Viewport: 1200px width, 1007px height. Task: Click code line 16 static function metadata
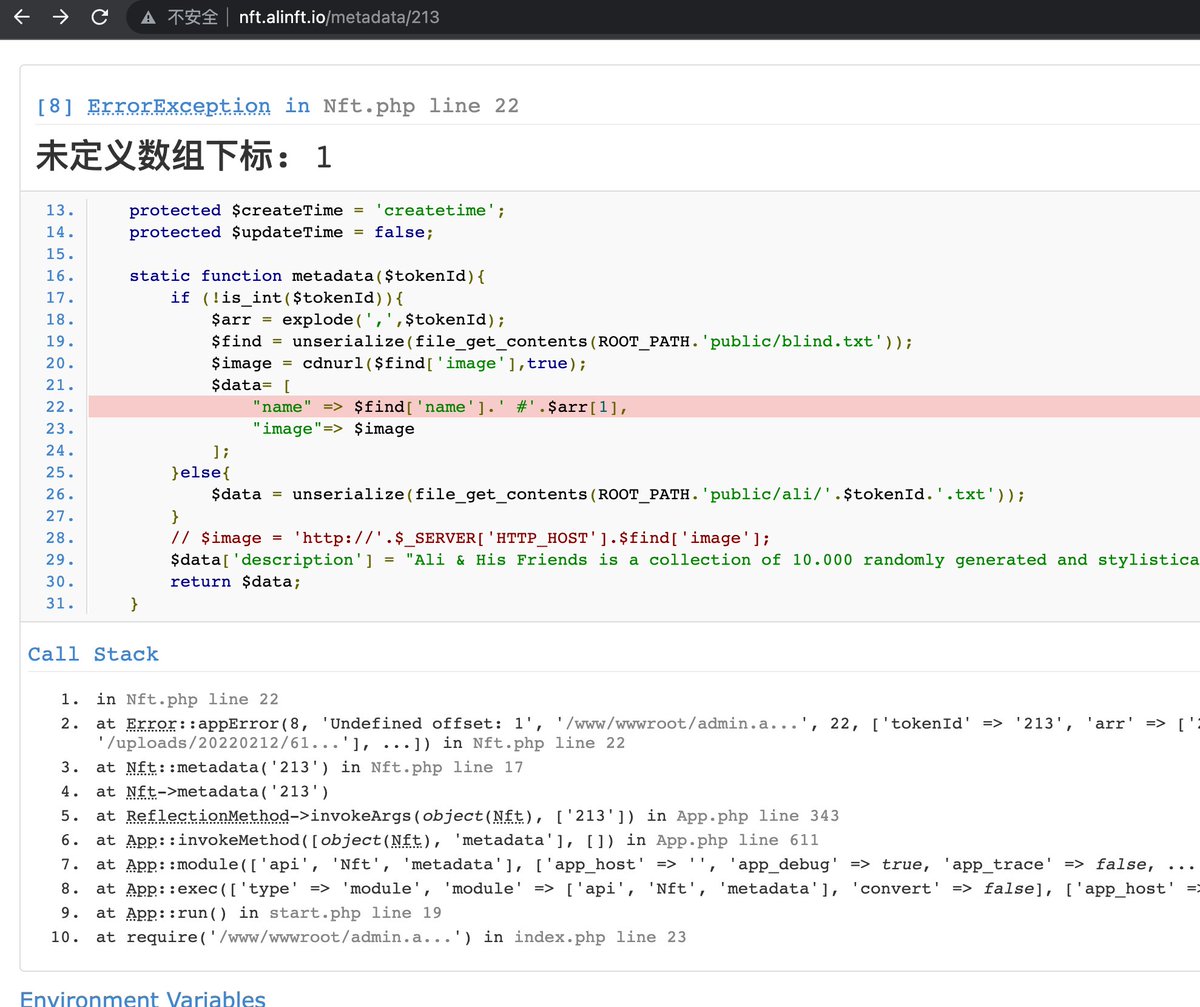[x=307, y=276]
